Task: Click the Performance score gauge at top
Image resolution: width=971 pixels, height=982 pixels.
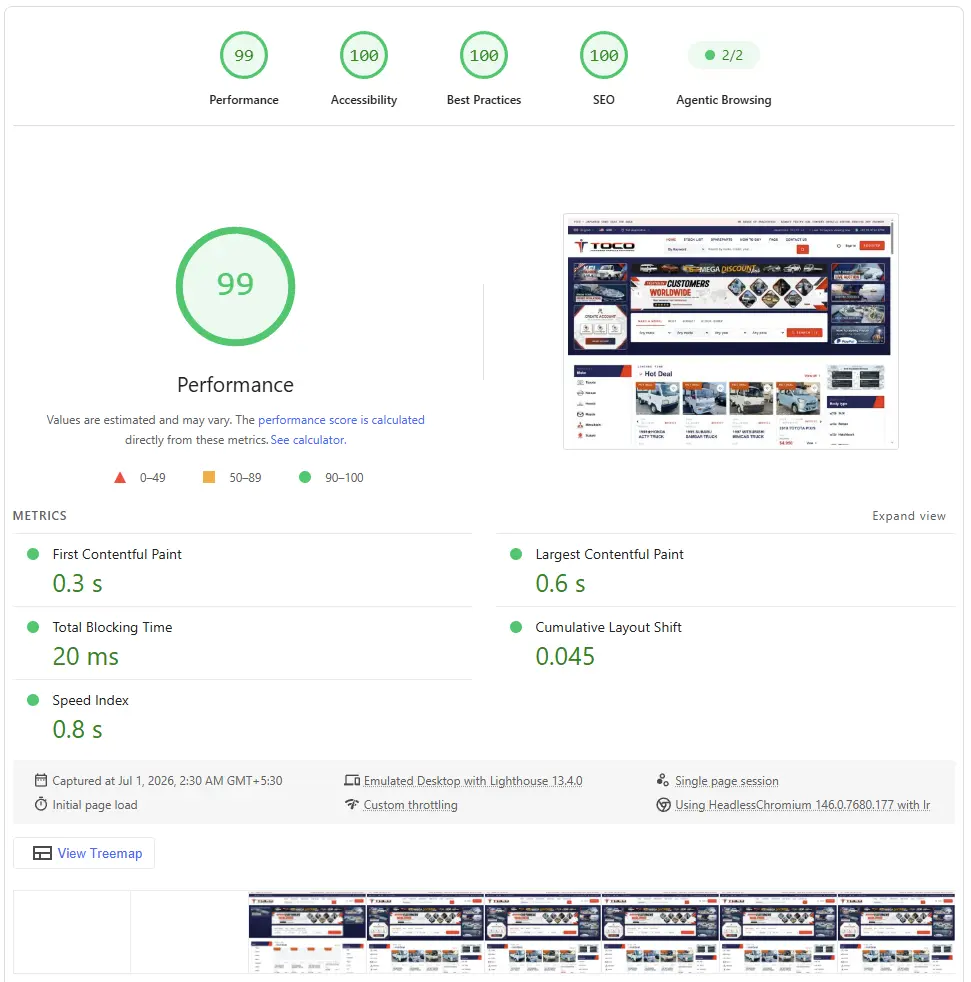Action: tap(244, 55)
